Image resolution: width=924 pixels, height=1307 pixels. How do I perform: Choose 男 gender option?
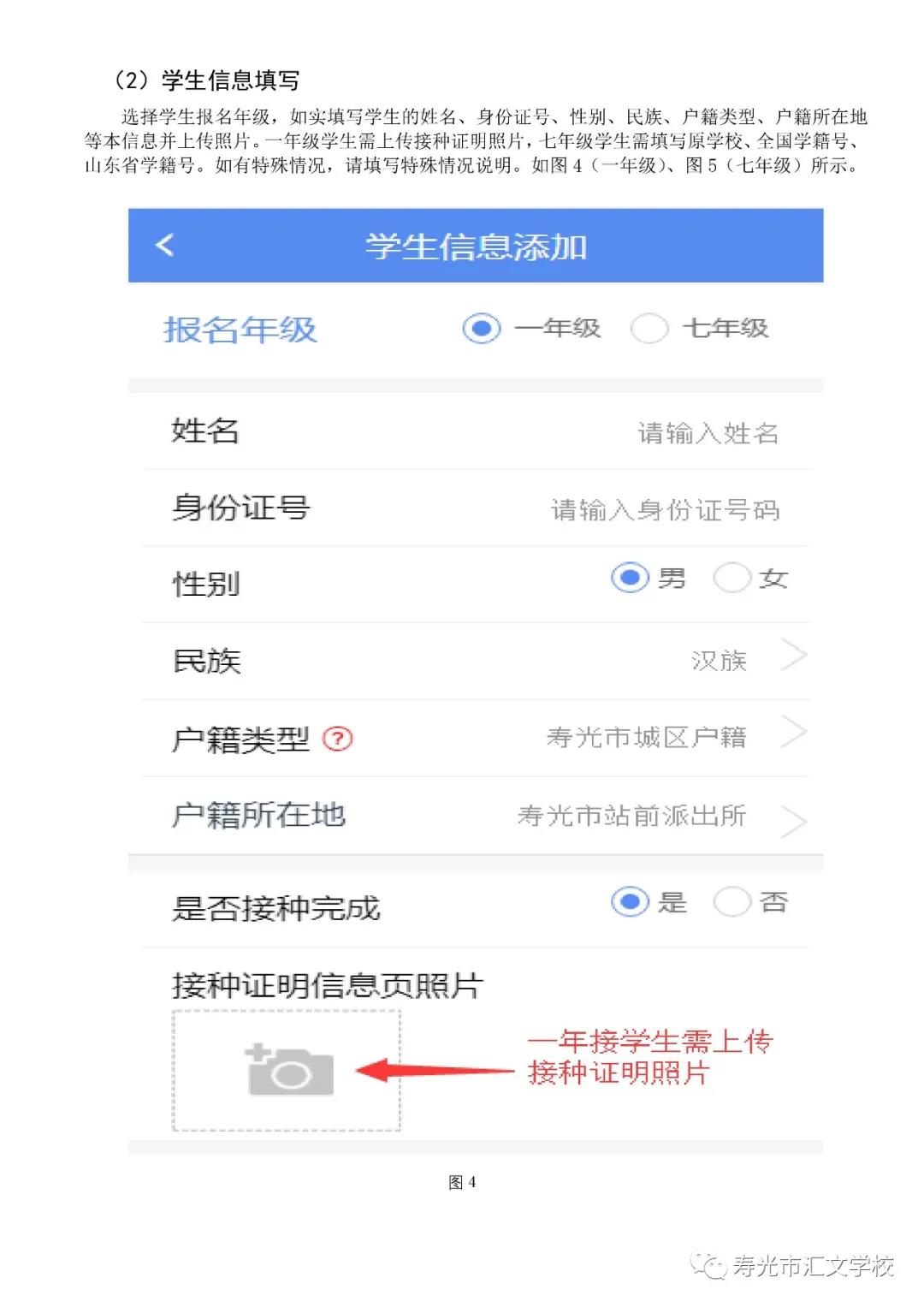[x=631, y=578]
